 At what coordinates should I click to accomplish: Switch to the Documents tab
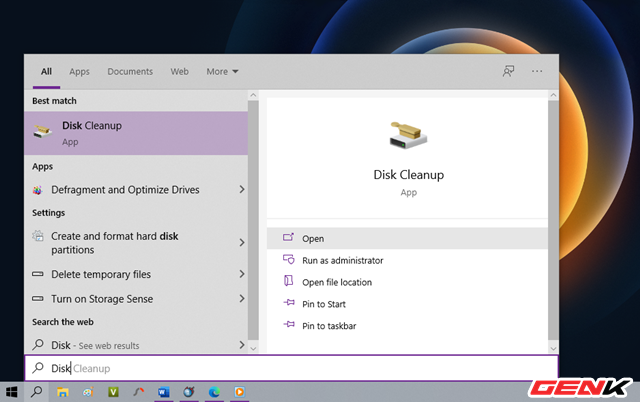click(130, 72)
